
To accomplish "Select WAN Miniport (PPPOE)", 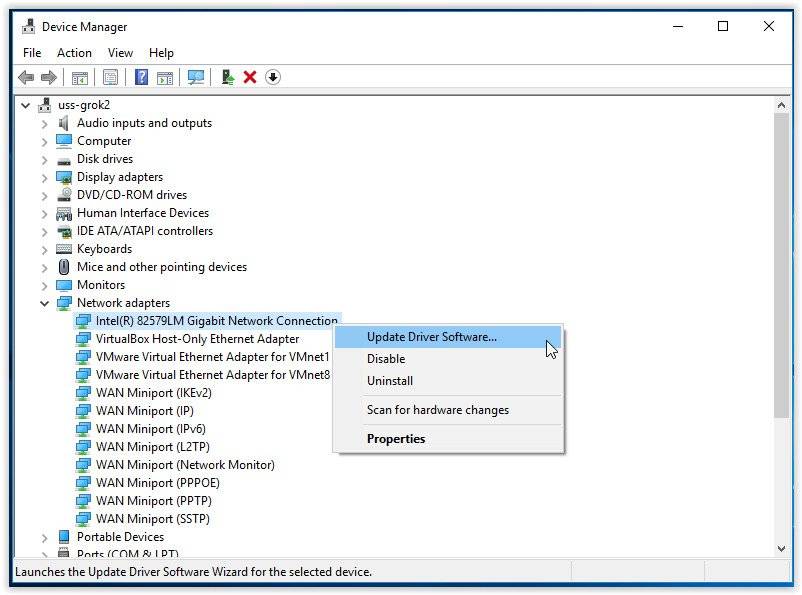I will pyautogui.click(x=158, y=482).
